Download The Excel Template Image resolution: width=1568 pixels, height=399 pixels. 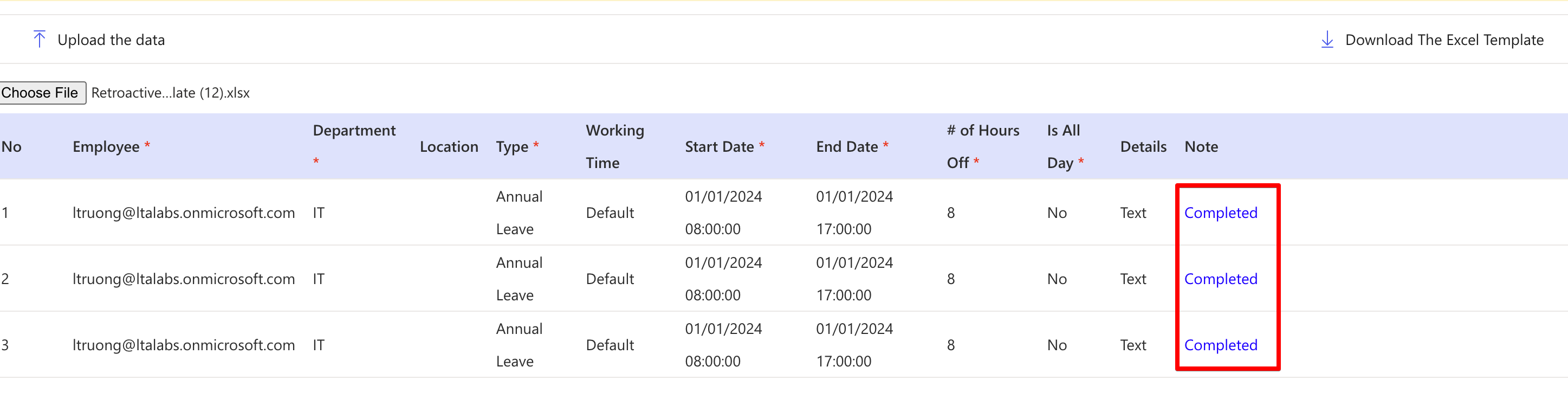pyautogui.click(x=1444, y=40)
